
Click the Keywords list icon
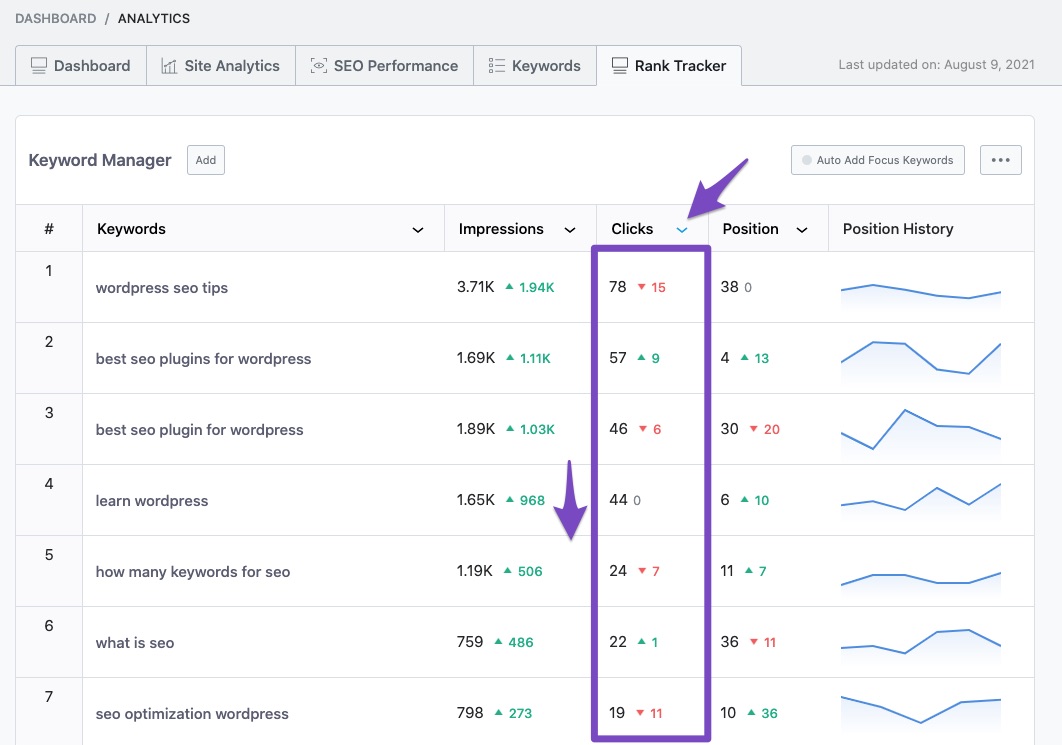point(495,65)
